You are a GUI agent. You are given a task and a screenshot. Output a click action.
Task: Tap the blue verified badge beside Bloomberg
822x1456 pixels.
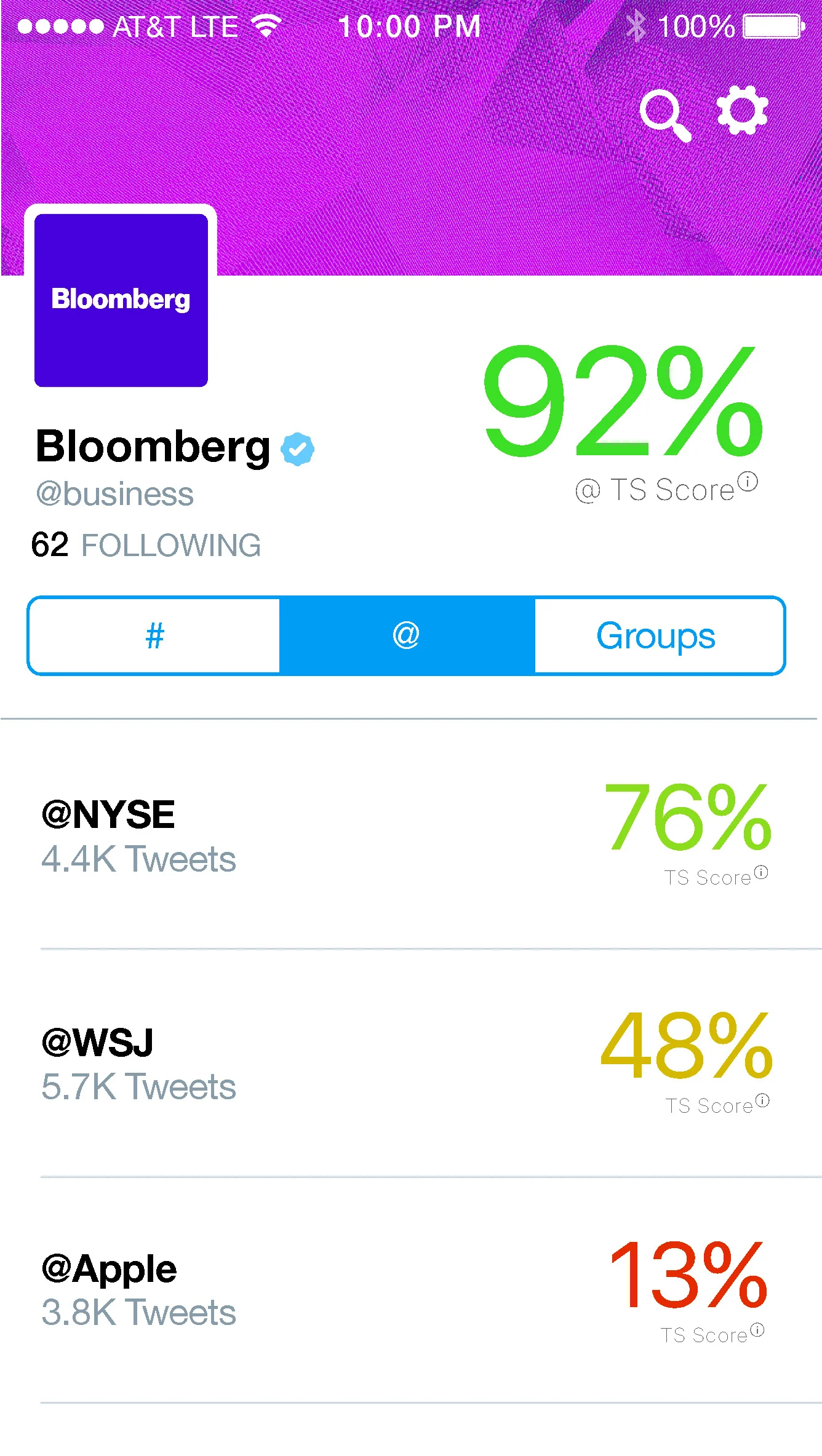click(298, 449)
